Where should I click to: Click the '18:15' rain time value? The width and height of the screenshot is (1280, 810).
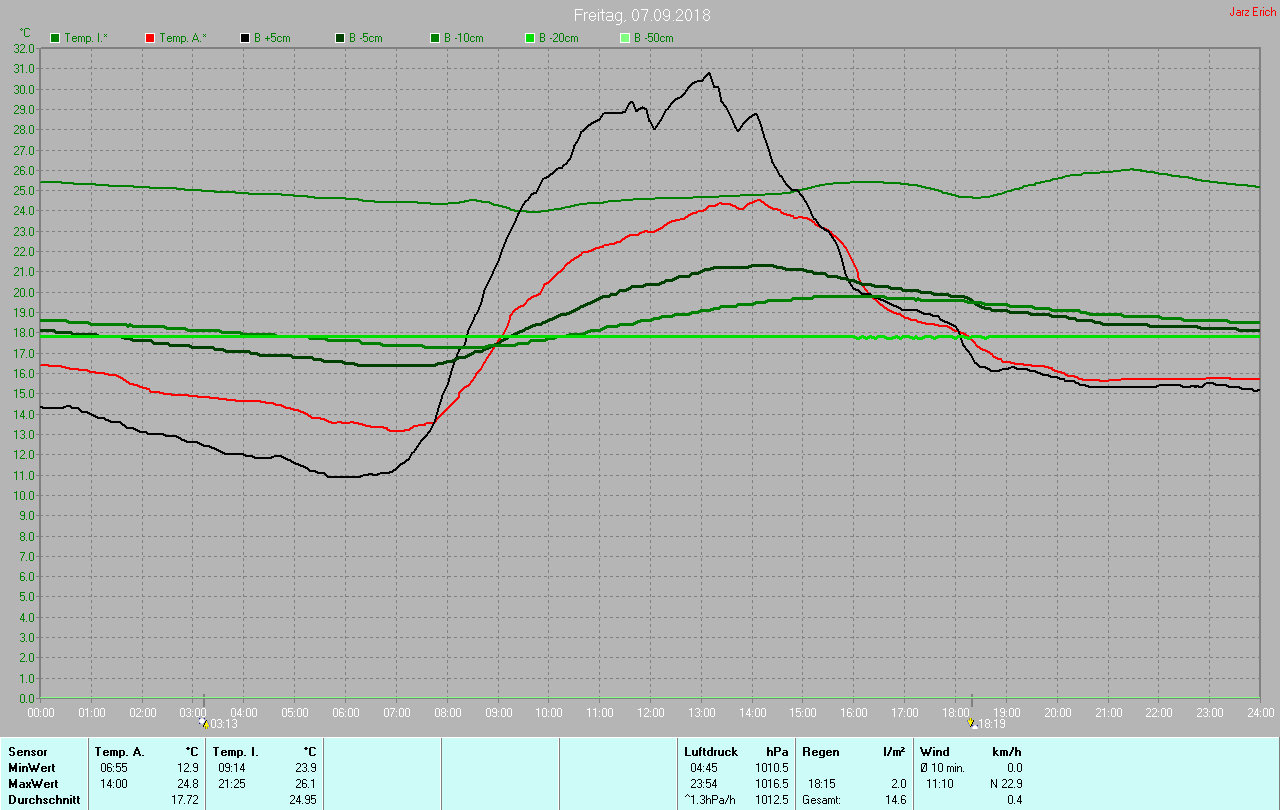coord(822,784)
